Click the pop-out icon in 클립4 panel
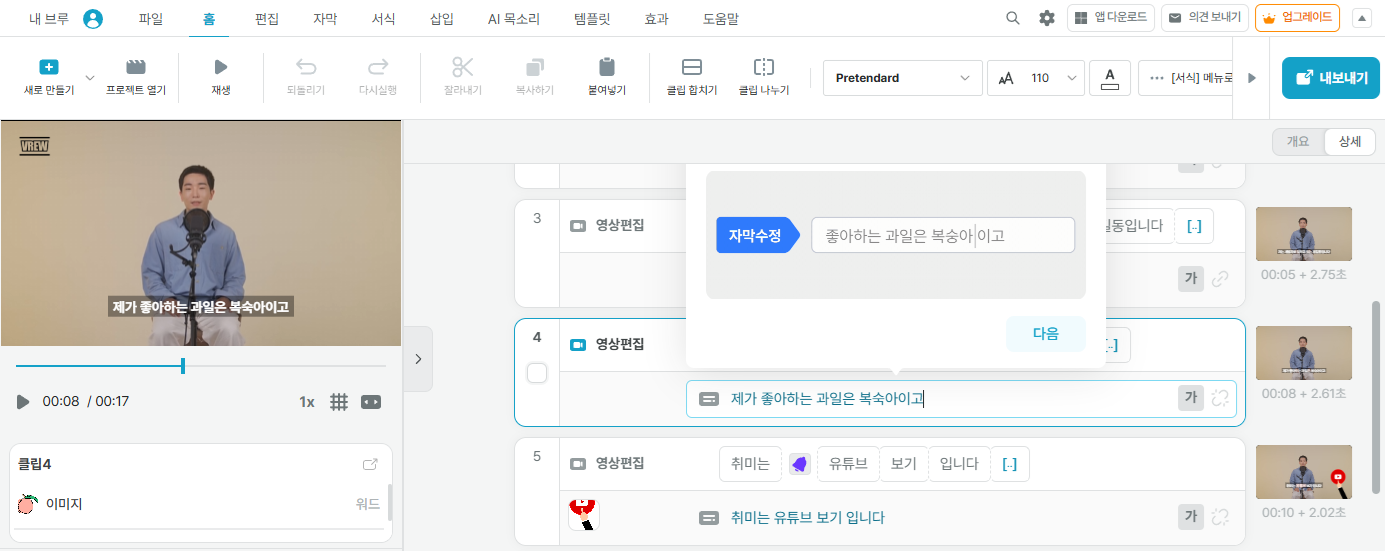Screen dimensions: 1385x551 [x=370, y=464]
